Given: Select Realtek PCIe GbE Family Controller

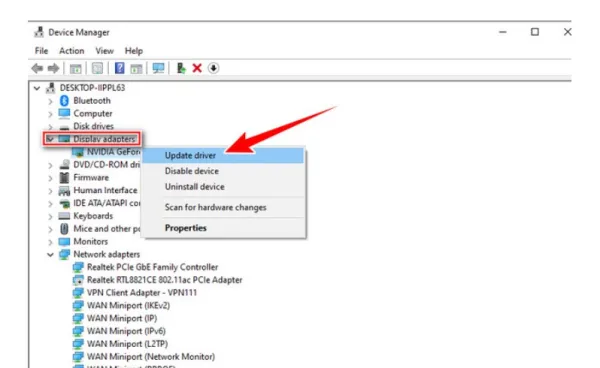Looking at the screenshot, I should [152, 267].
